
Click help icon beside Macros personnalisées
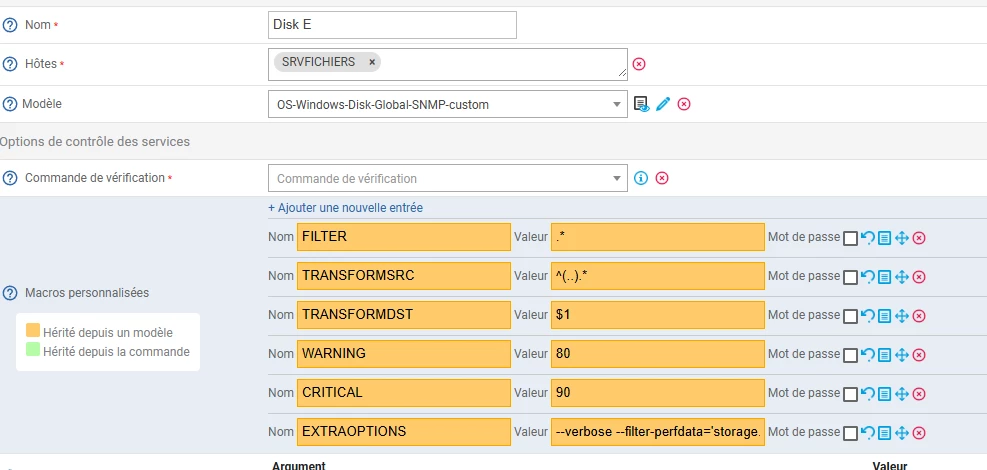click(11, 293)
